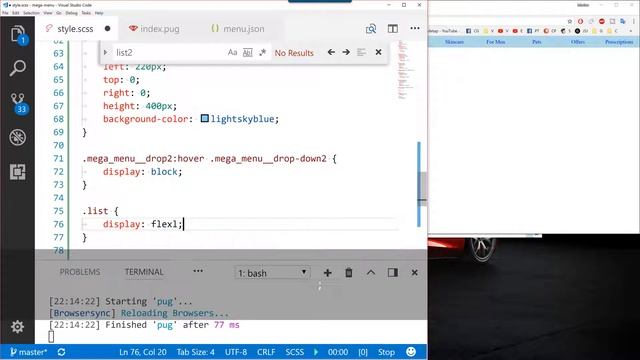Open the View menu

[48, 13]
